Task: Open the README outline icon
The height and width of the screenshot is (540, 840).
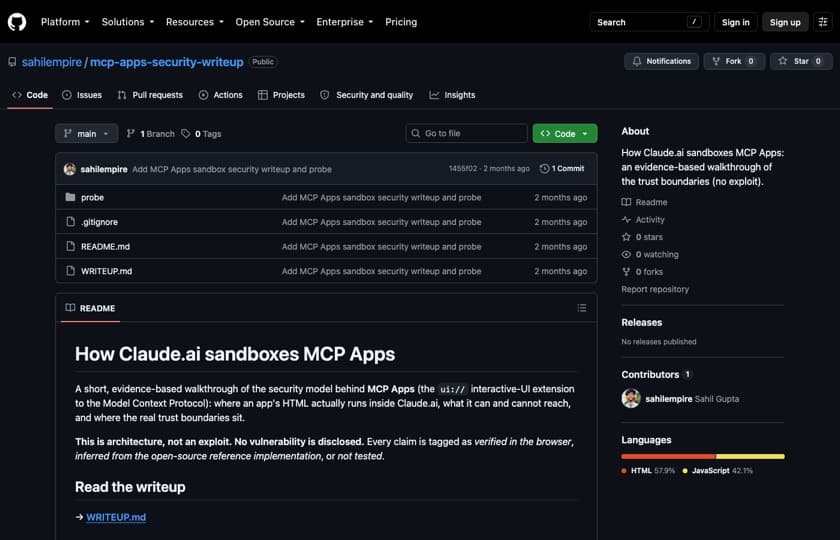Action: (x=582, y=308)
